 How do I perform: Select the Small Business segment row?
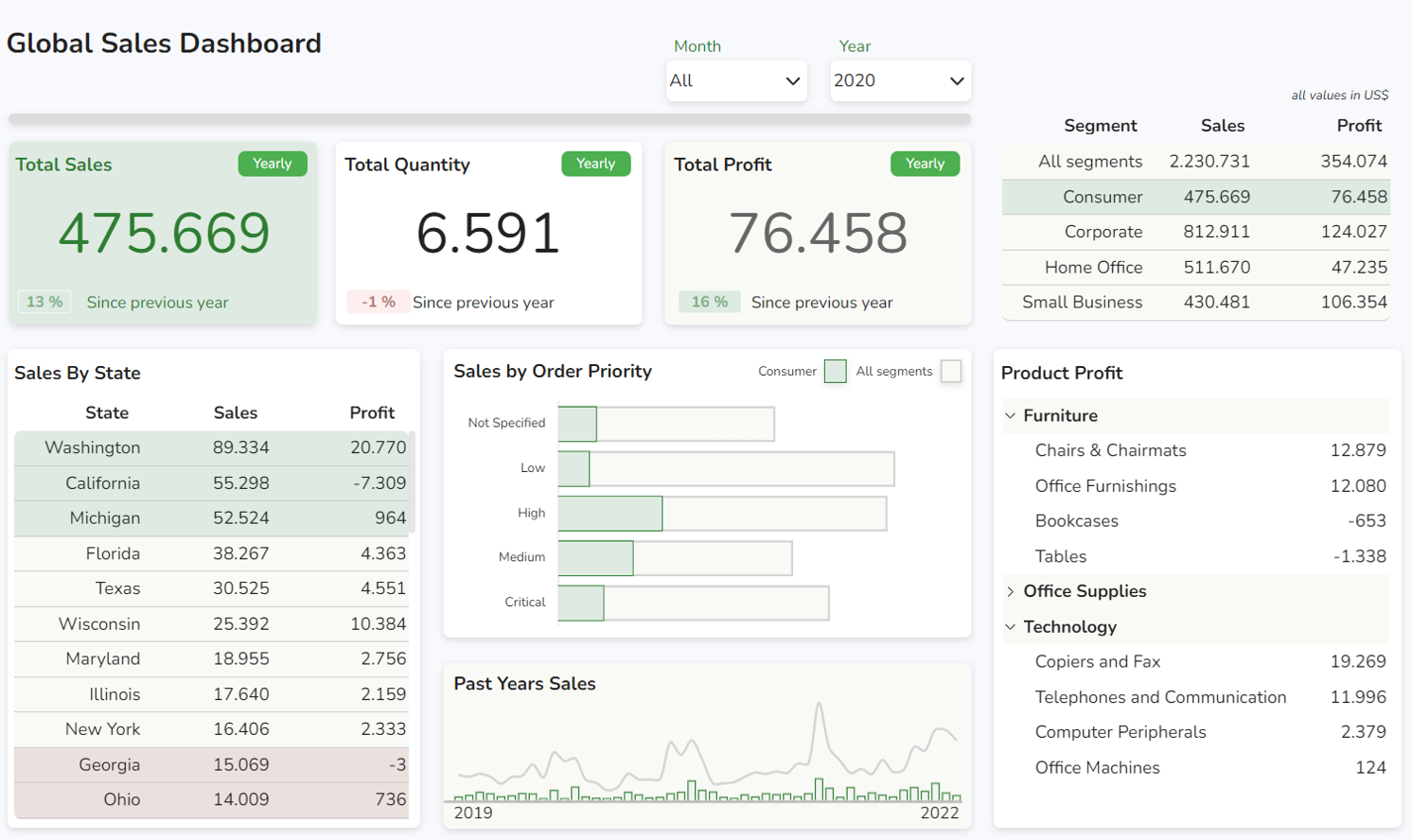point(1196,303)
